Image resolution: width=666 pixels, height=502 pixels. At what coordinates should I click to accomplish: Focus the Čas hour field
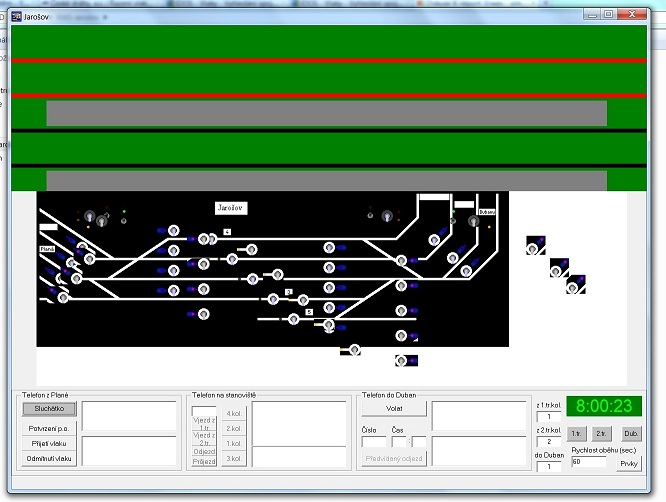399,442
